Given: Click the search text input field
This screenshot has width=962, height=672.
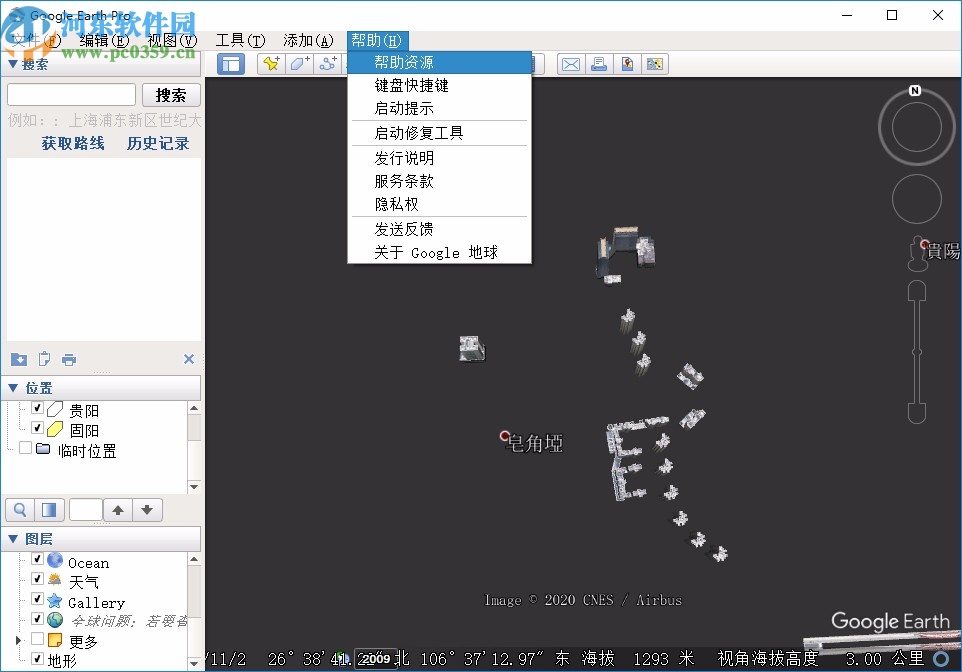Looking at the screenshot, I should (x=71, y=95).
